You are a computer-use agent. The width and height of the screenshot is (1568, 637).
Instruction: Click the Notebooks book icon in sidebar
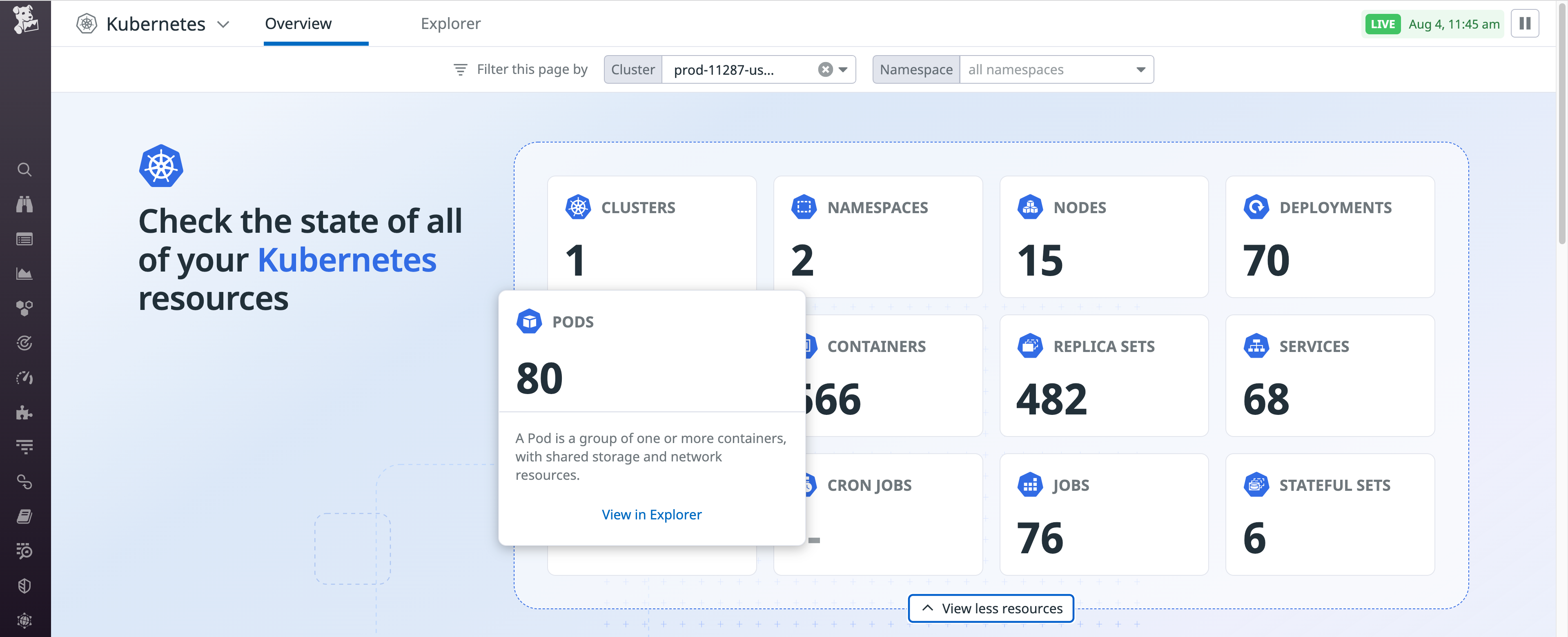point(24,517)
